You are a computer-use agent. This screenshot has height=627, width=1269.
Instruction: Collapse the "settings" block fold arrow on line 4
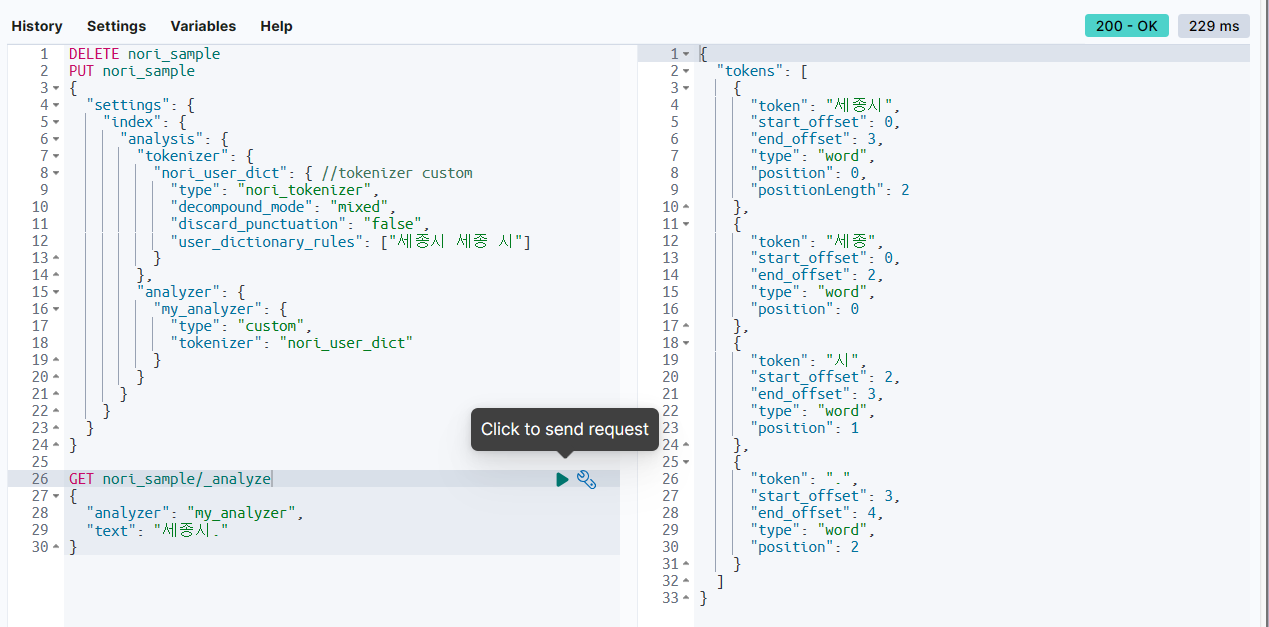click(56, 105)
